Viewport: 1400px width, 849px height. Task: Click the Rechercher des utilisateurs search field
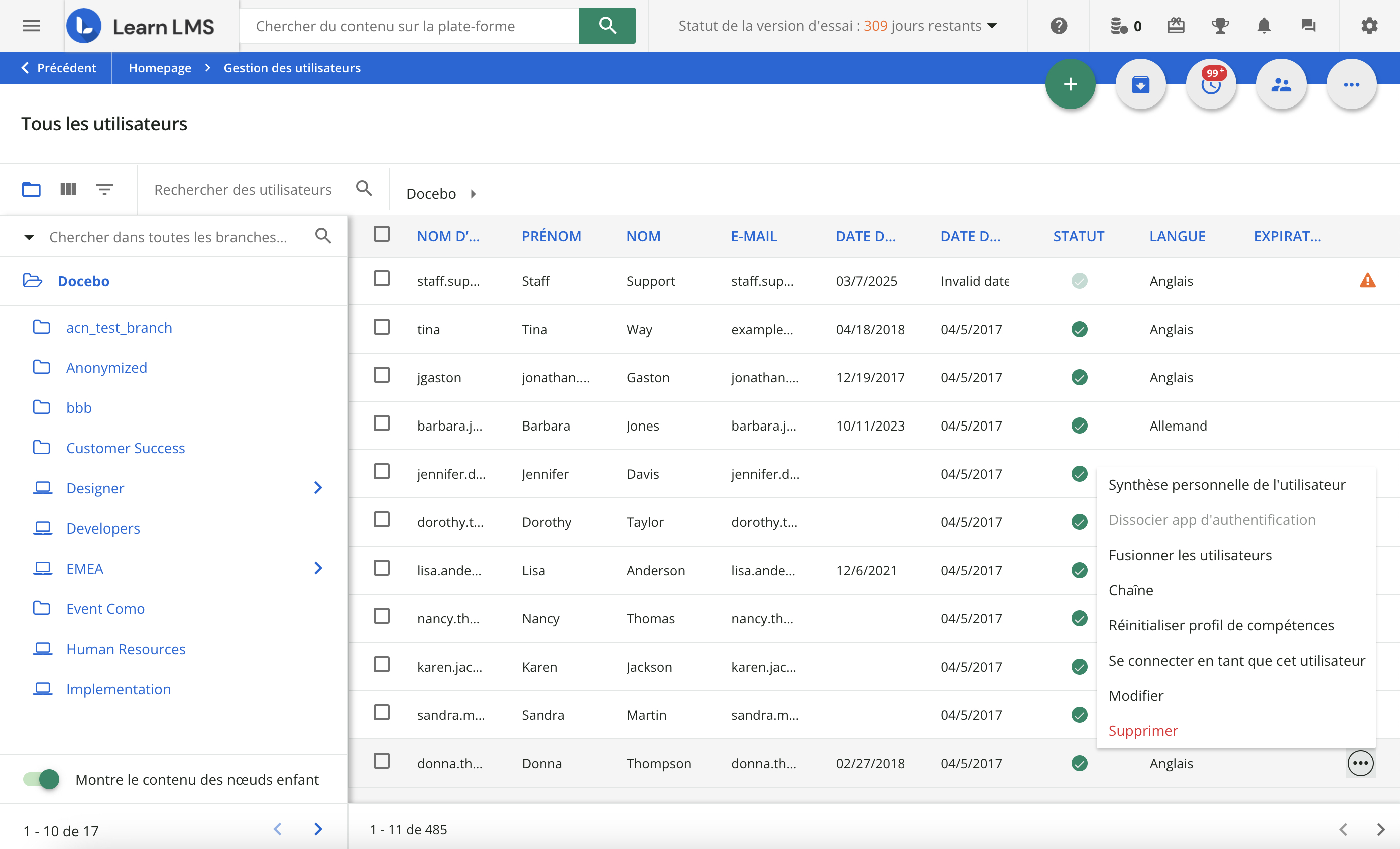pos(243,190)
